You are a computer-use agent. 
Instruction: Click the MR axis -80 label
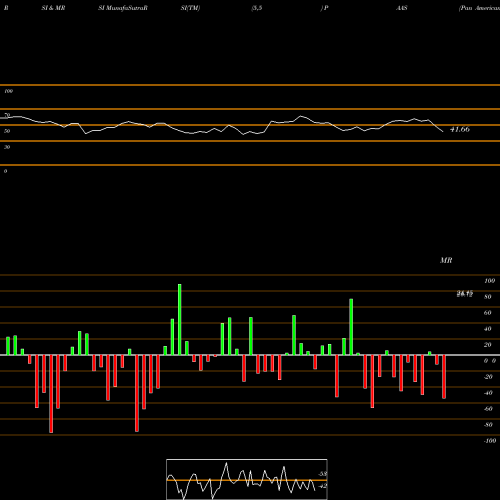(488, 425)
